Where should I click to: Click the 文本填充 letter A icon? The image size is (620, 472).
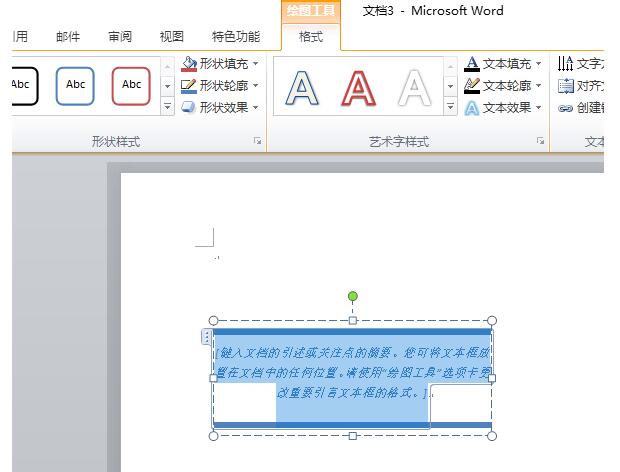471,64
